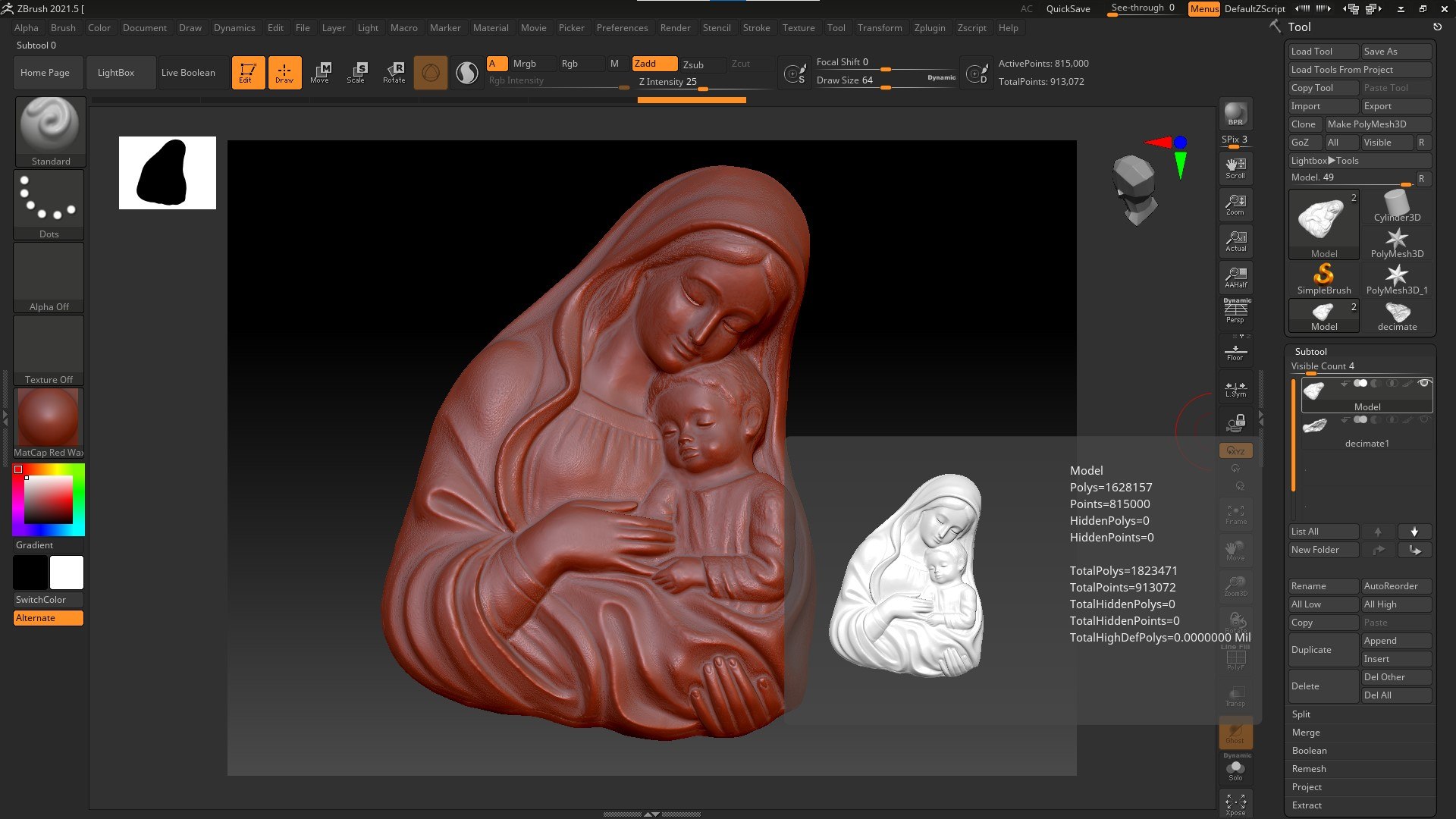Image resolution: width=1456 pixels, height=819 pixels.
Task: Open the MatCap Red Wax material selector
Action: click(x=49, y=423)
